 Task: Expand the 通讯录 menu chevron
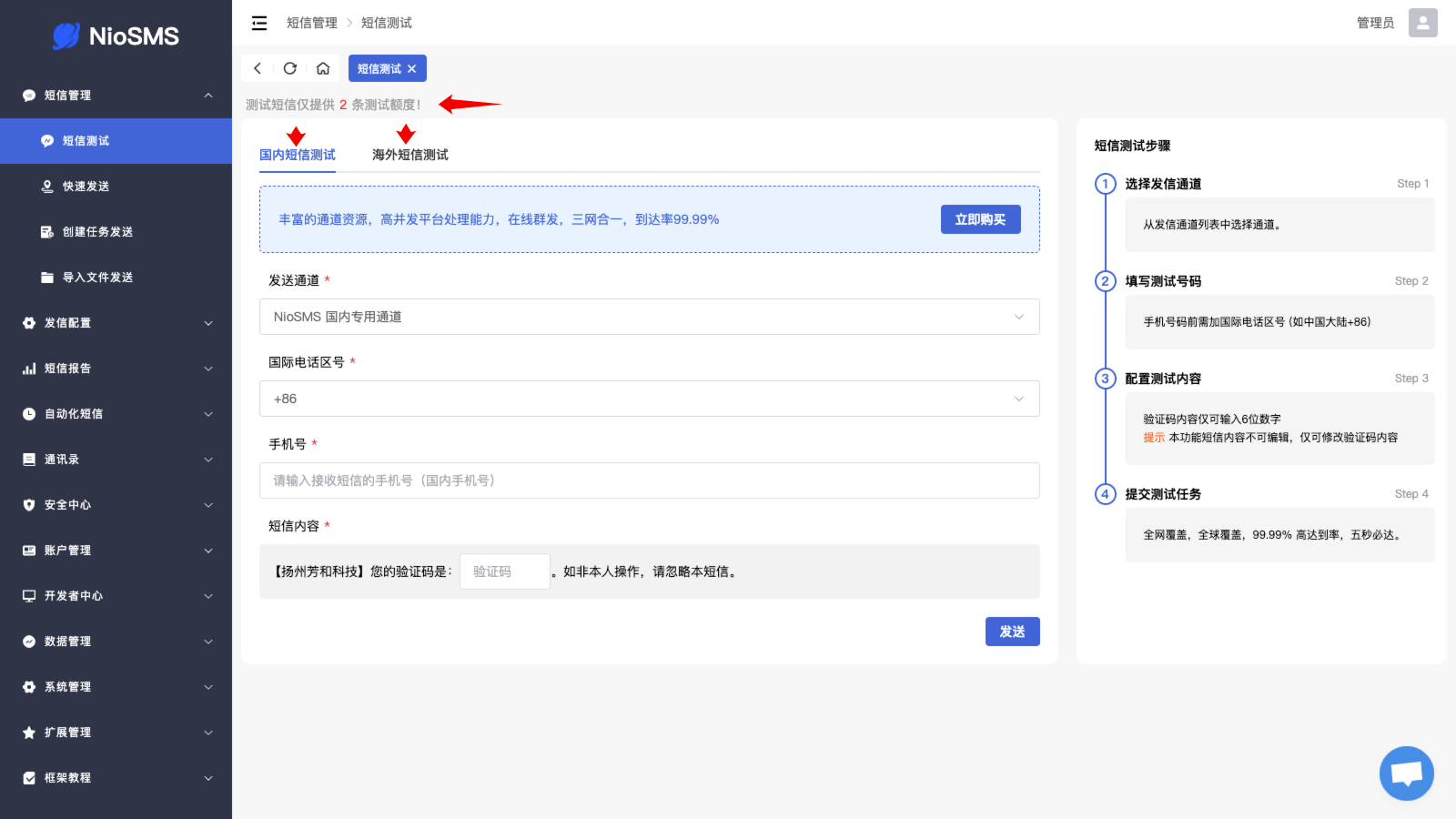pyautogui.click(x=208, y=460)
